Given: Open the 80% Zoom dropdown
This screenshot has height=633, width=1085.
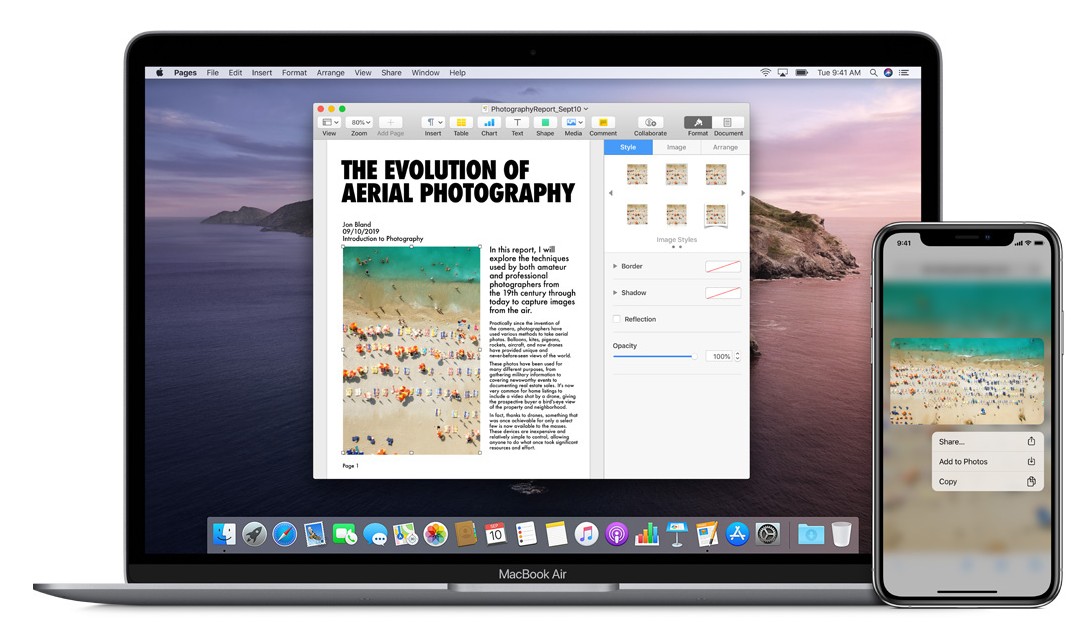Looking at the screenshot, I should [x=359, y=122].
